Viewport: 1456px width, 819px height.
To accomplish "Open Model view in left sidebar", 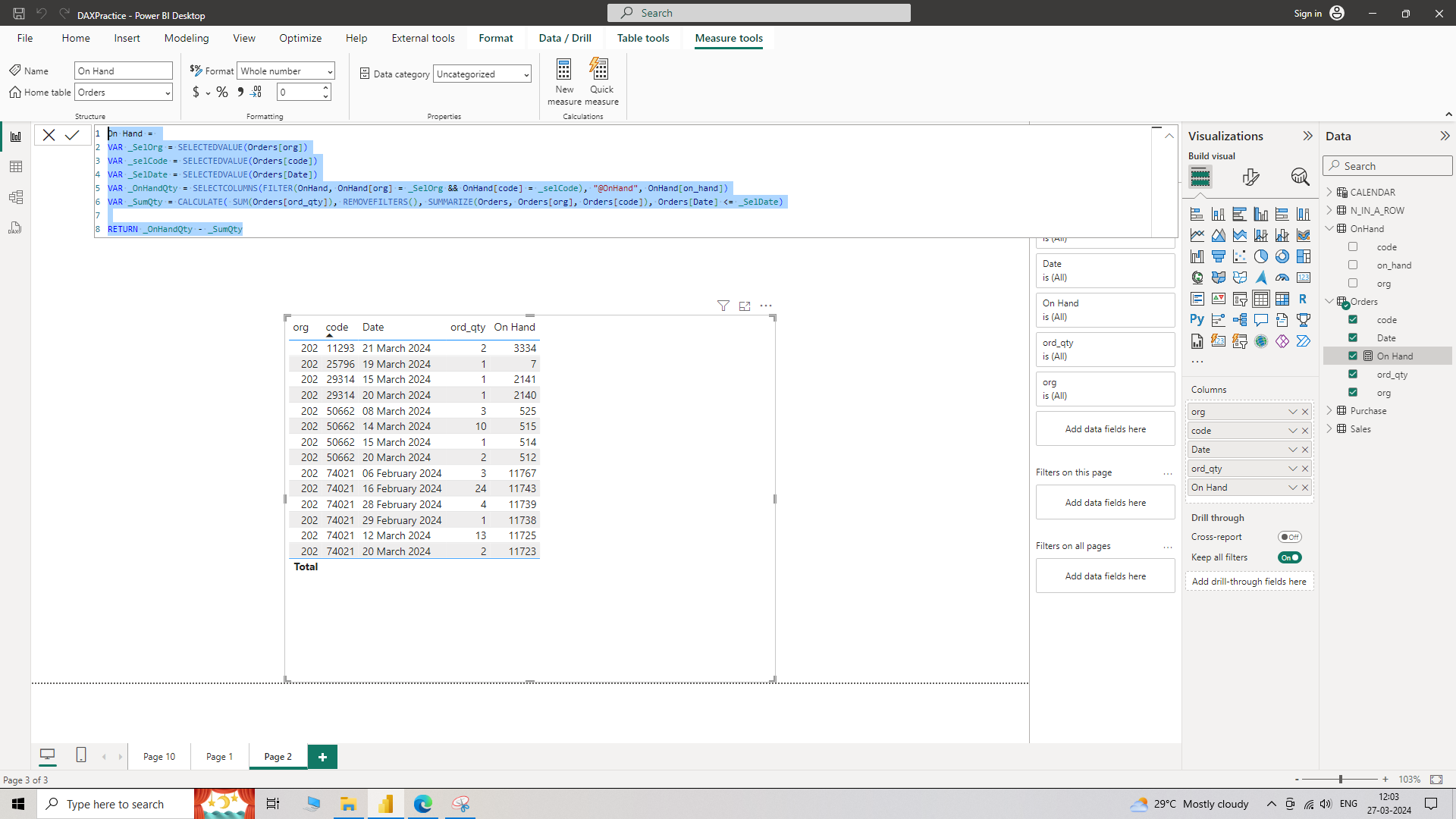I will click(x=15, y=197).
